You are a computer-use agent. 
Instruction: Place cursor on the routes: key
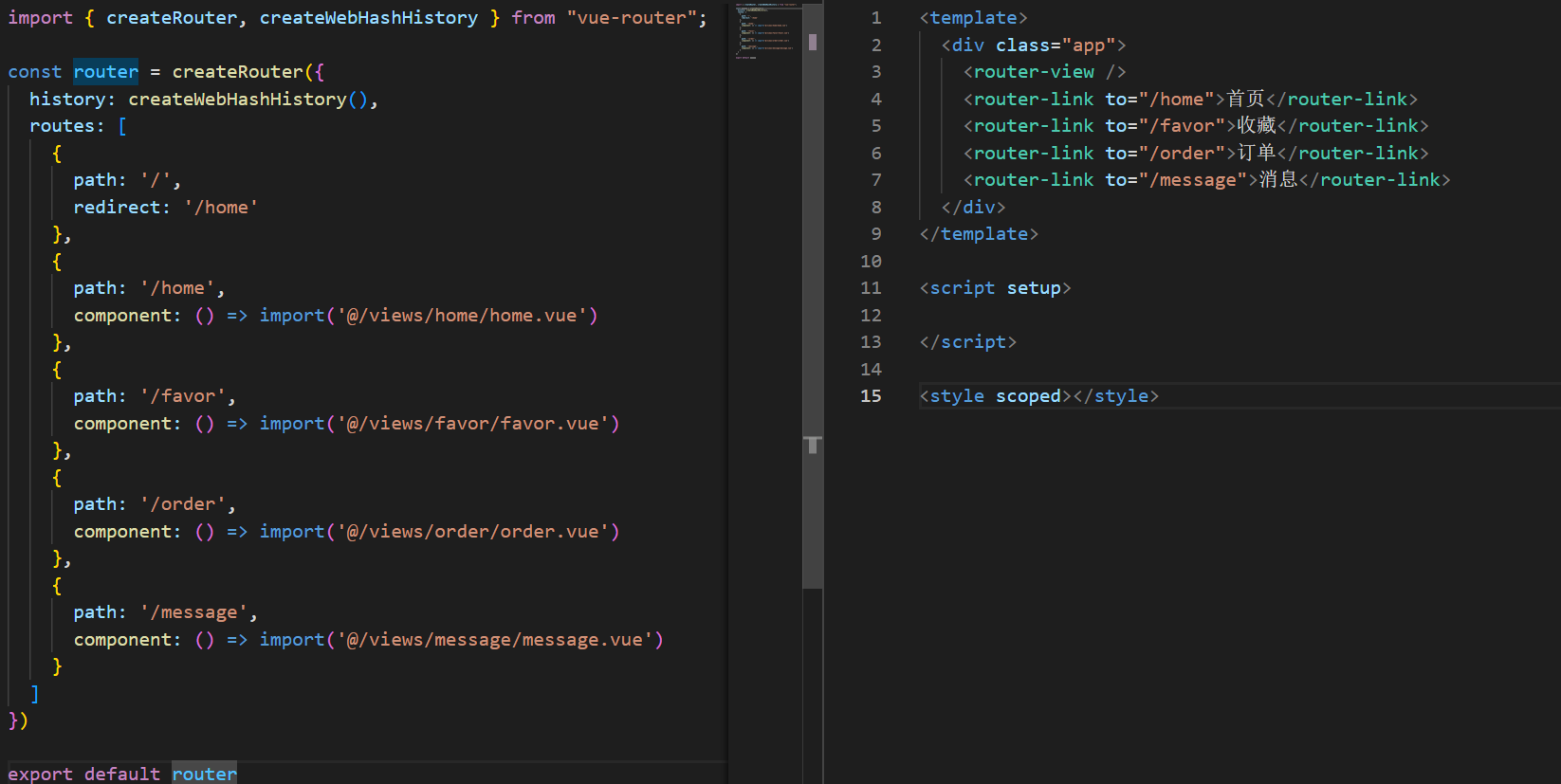66,126
